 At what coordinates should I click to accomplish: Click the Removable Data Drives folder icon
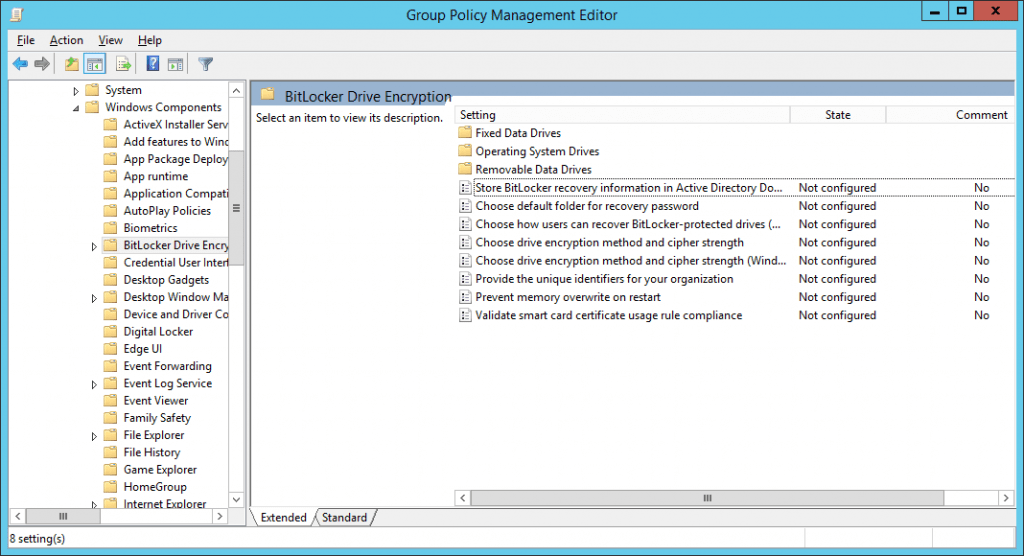click(x=465, y=169)
